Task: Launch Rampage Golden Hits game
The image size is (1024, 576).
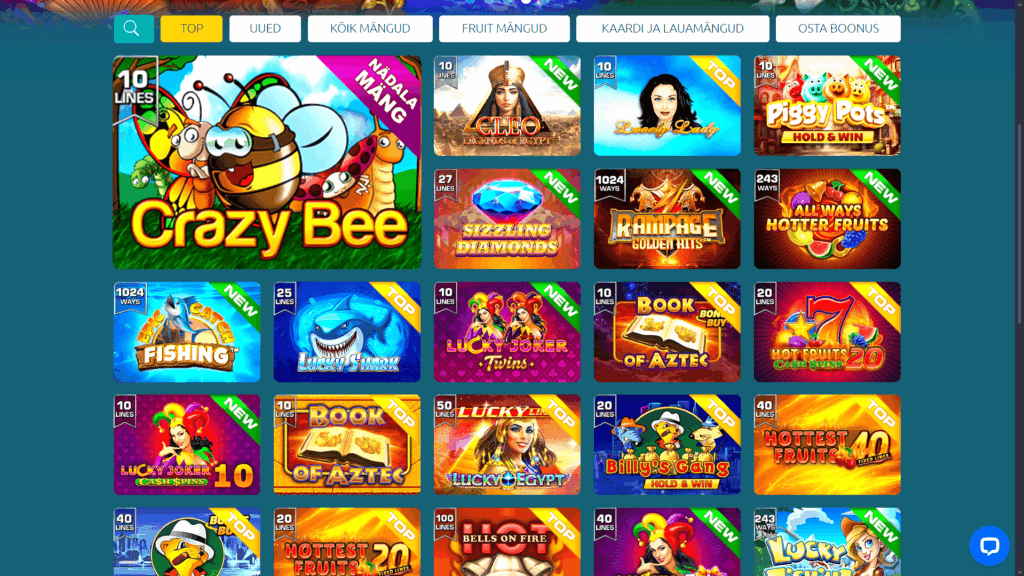Action: point(667,219)
